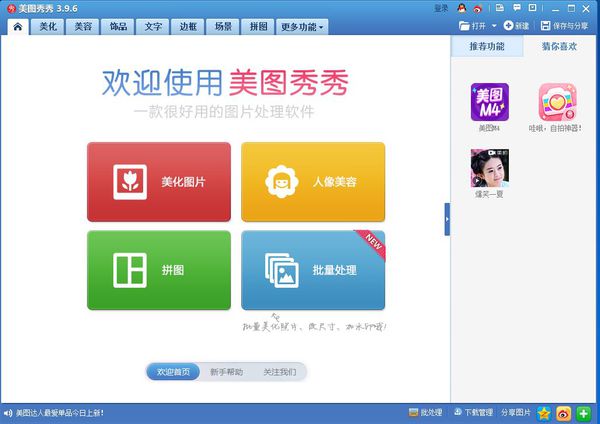Share to Weibo with the status bar icon

point(564,413)
